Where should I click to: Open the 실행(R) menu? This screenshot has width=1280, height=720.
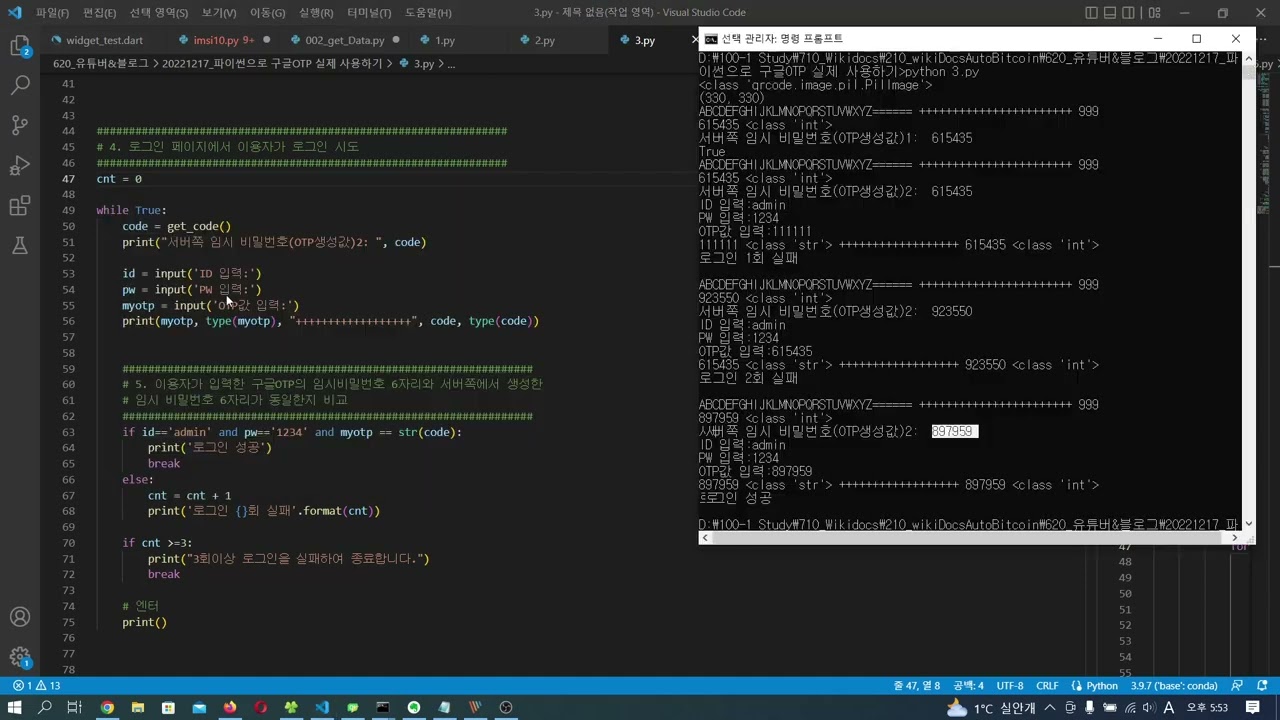[316, 13]
